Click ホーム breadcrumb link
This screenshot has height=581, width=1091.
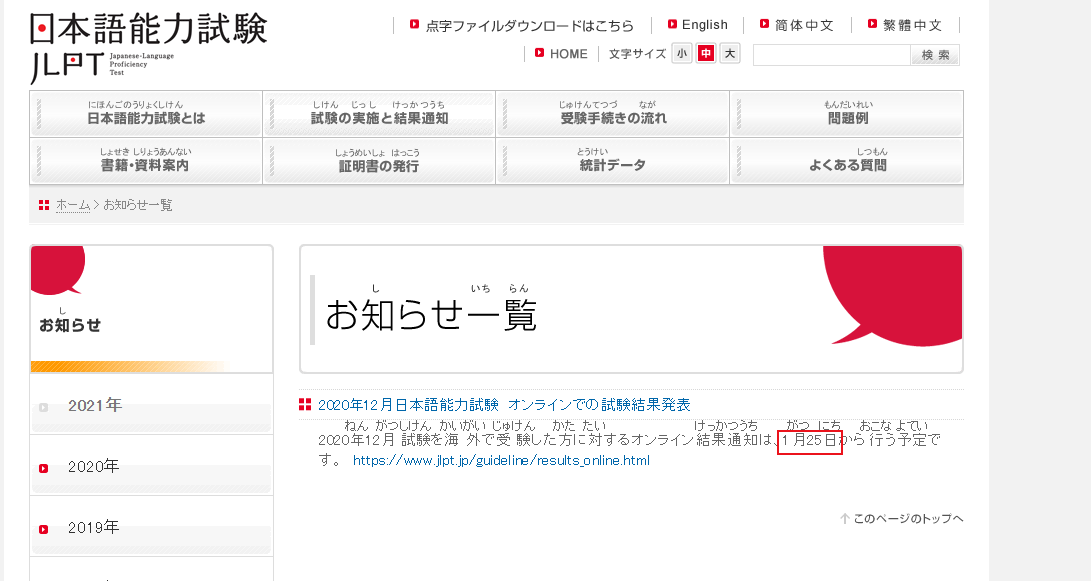pyautogui.click(x=73, y=205)
